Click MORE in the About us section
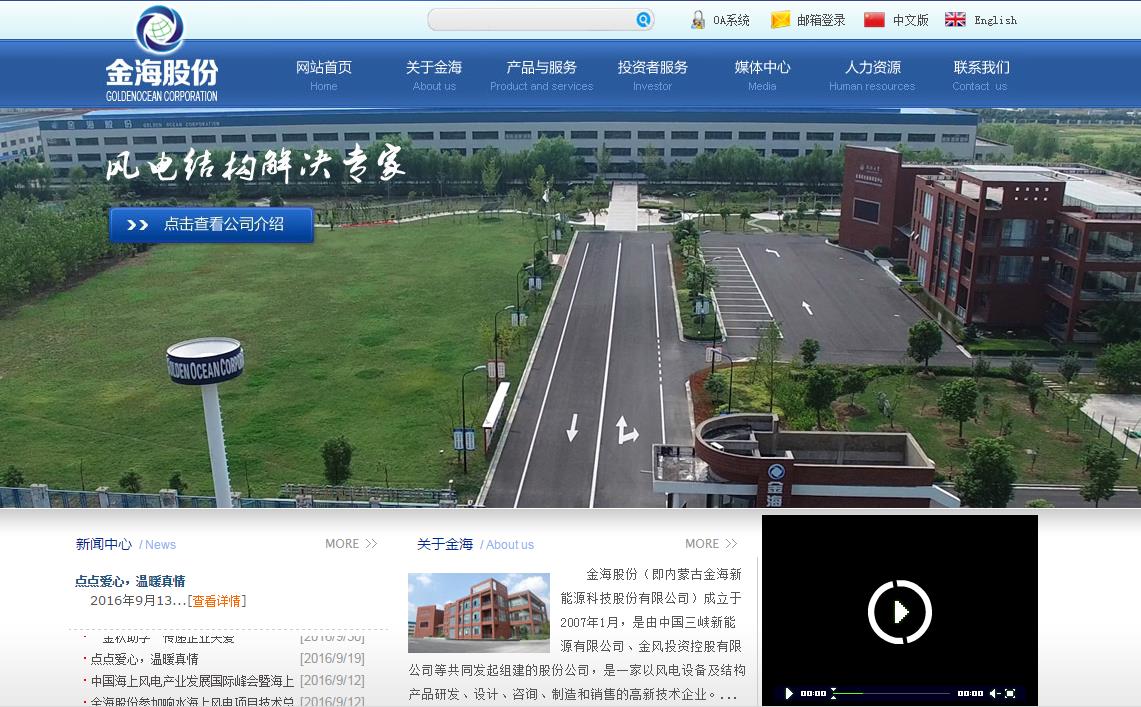This screenshot has width=1141, height=707. click(711, 543)
